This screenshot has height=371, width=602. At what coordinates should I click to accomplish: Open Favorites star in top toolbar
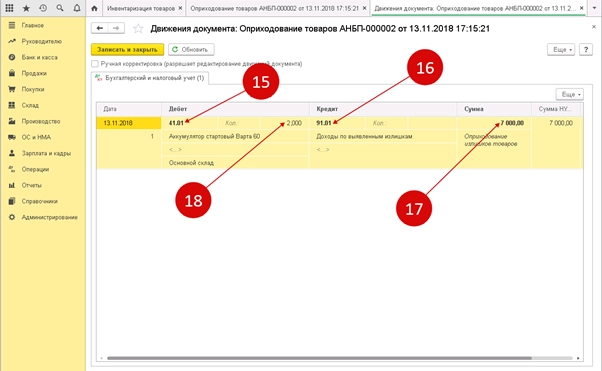click(x=26, y=8)
